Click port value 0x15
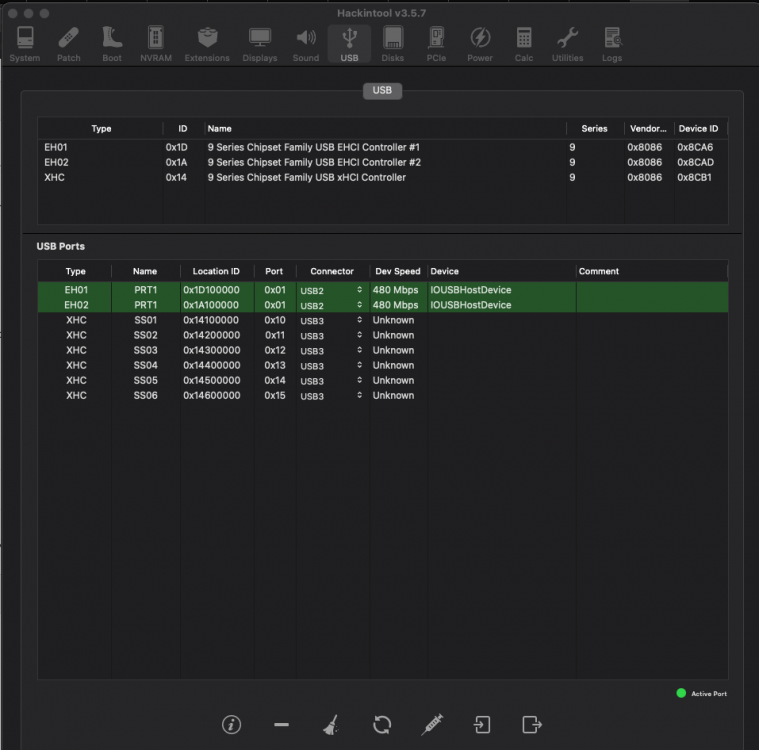 coord(274,395)
